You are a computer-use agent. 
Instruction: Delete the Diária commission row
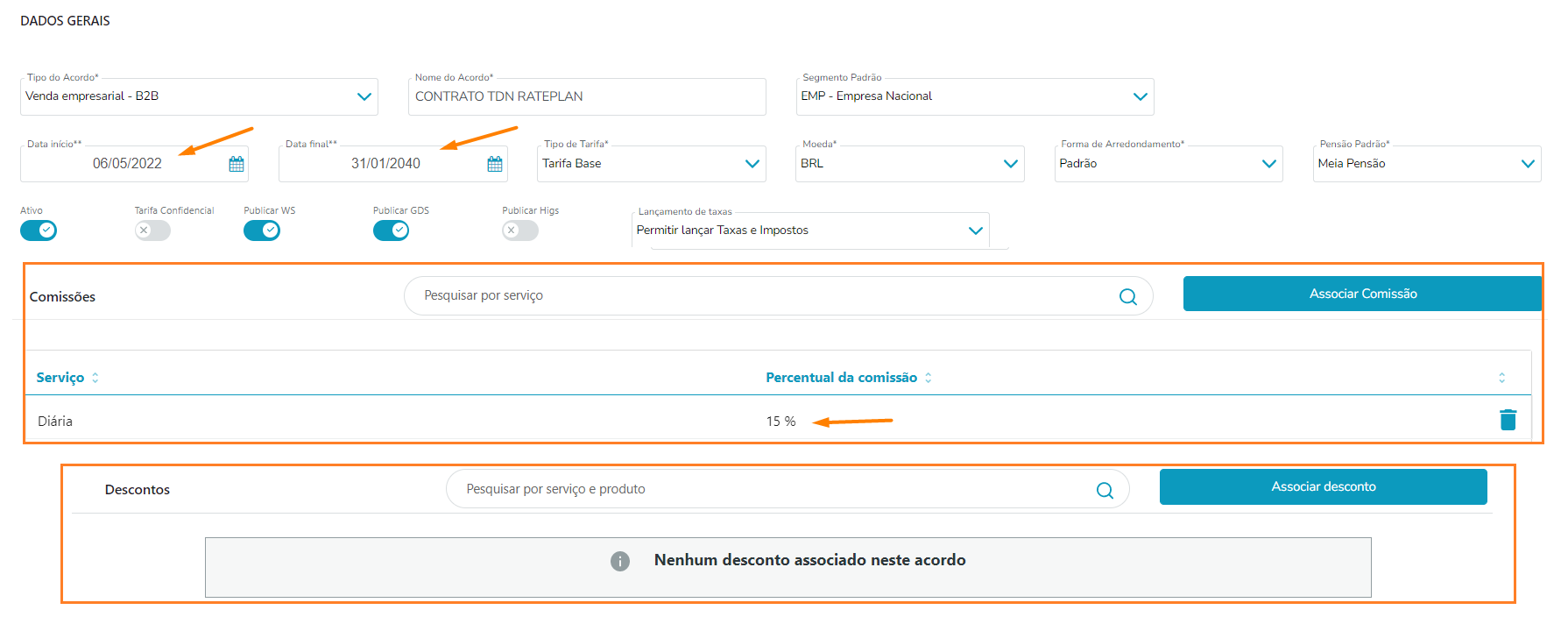pyautogui.click(x=1508, y=421)
